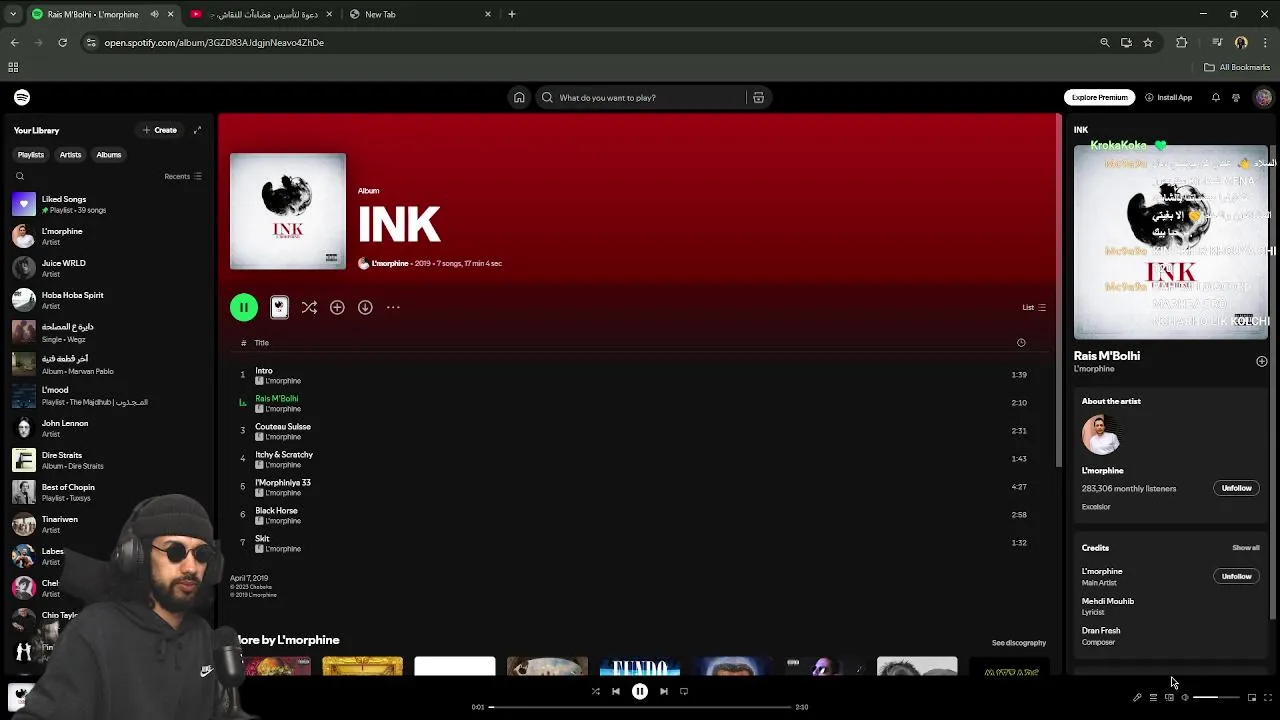Open the Create menu in Your Library
This screenshot has height=720, width=1280.
[x=160, y=130]
